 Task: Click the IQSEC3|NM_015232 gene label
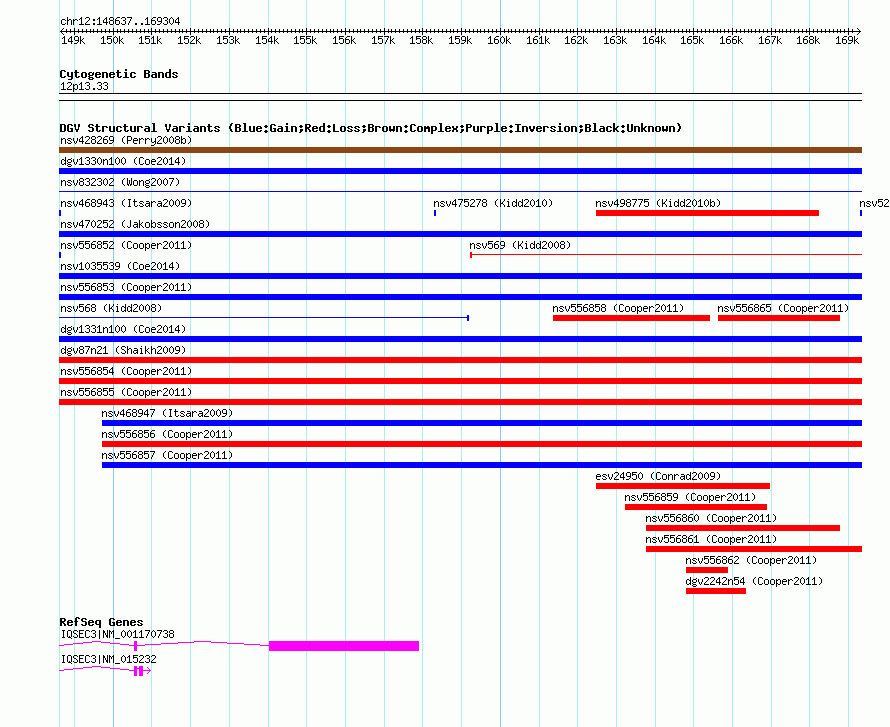pos(108,659)
